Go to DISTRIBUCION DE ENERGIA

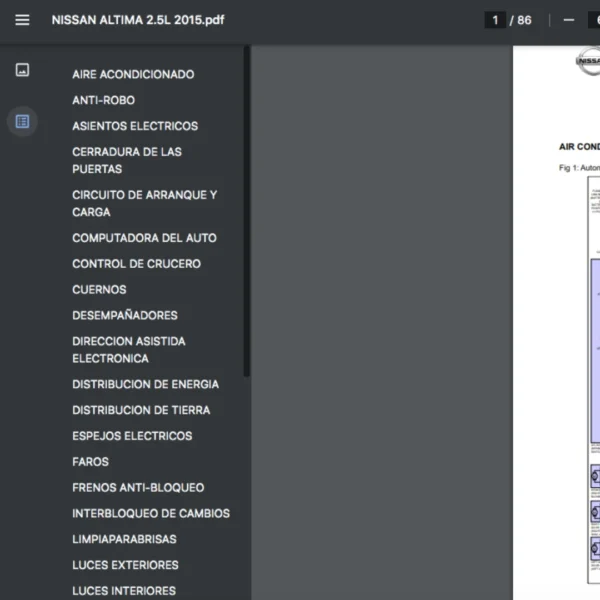(x=145, y=384)
